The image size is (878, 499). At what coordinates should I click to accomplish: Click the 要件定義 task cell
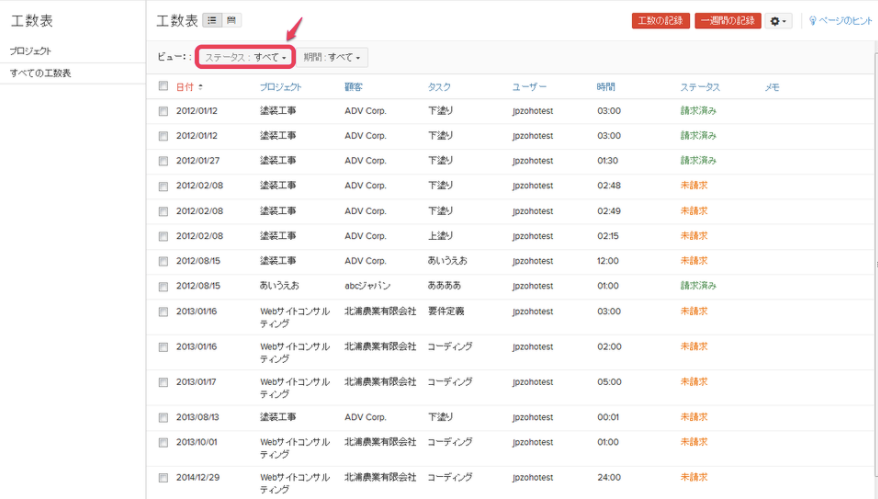pyautogui.click(x=446, y=311)
